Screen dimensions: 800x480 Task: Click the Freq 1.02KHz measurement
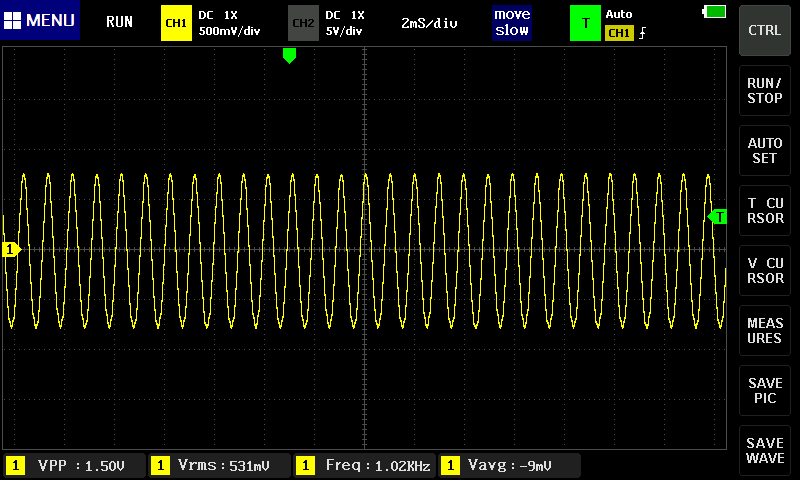click(365, 466)
